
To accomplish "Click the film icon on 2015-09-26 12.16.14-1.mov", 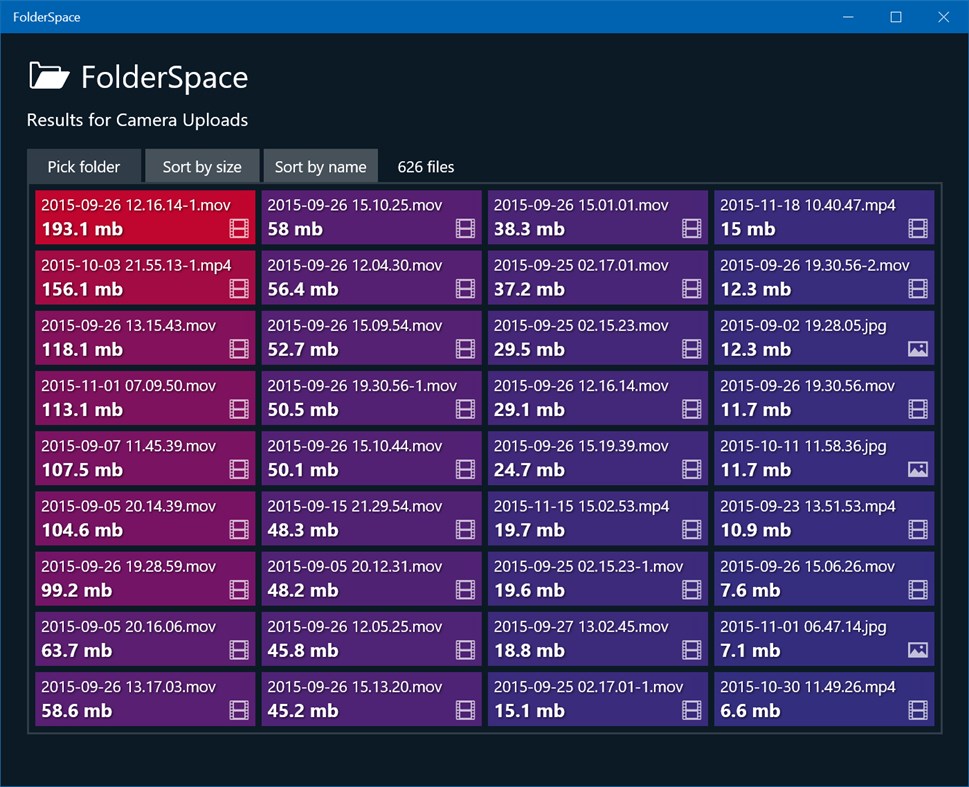I will pyautogui.click(x=239, y=229).
